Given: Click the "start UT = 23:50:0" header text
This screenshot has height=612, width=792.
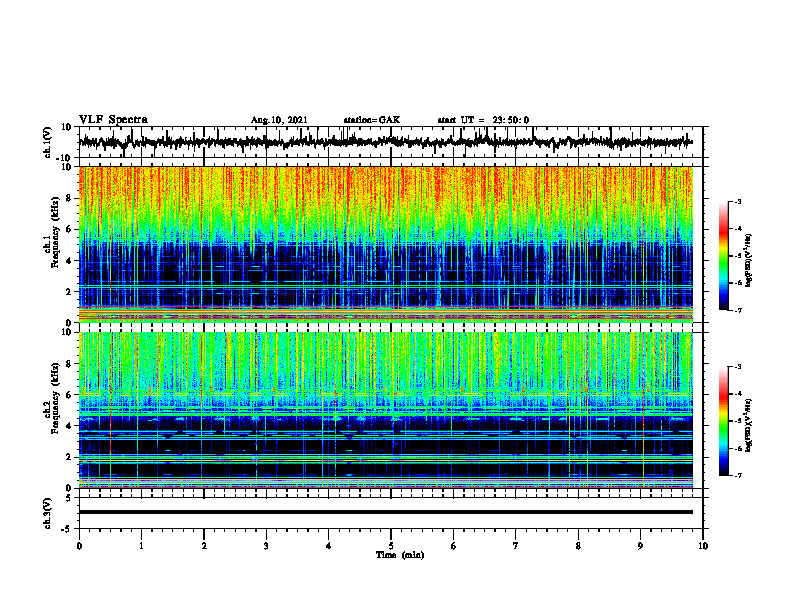Looking at the screenshot, I should click(x=483, y=120).
